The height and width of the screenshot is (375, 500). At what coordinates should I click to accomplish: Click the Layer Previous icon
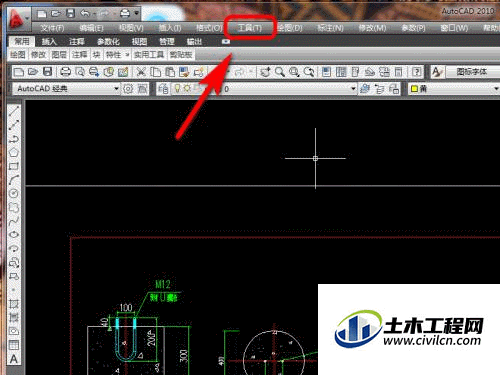click(380, 89)
